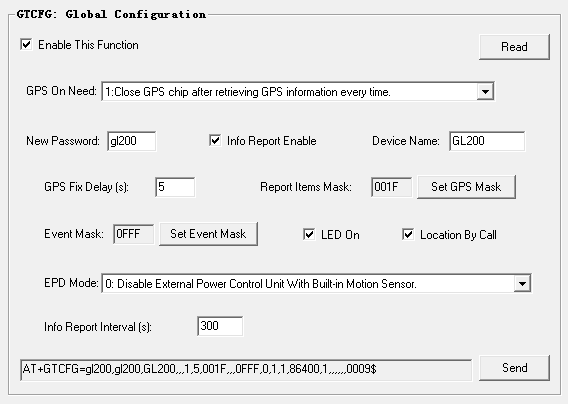Image resolution: width=568 pixels, height=404 pixels.
Task: Focus the New Password field
Action: [x=131, y=141]
